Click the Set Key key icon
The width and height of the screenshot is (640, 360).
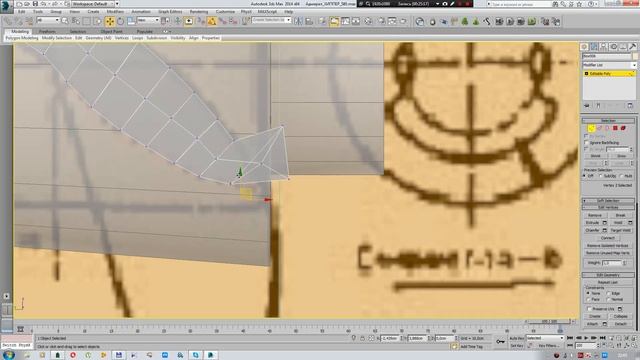tap(500, 342)
